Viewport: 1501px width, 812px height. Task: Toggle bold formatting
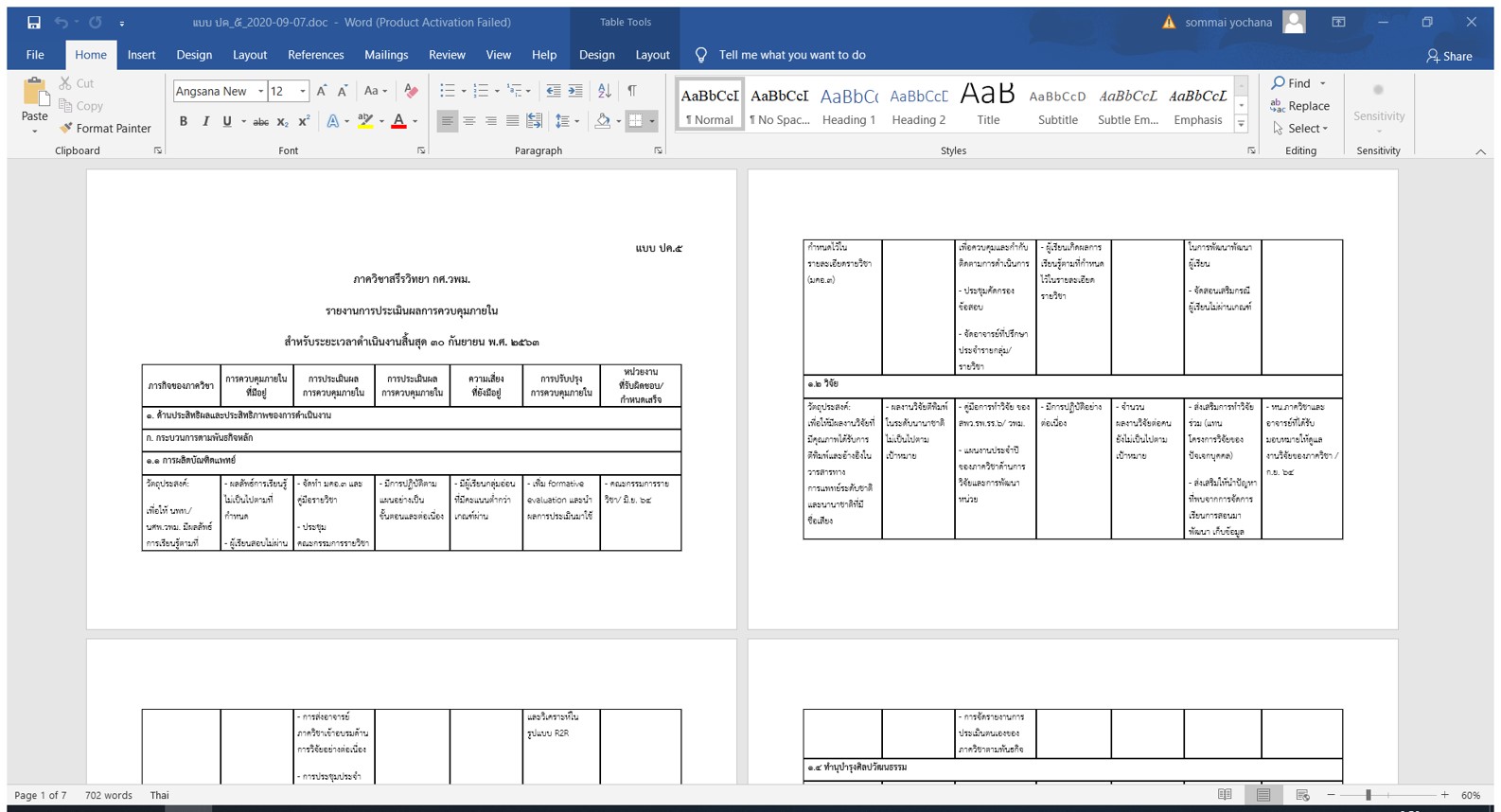pos(184,121)
